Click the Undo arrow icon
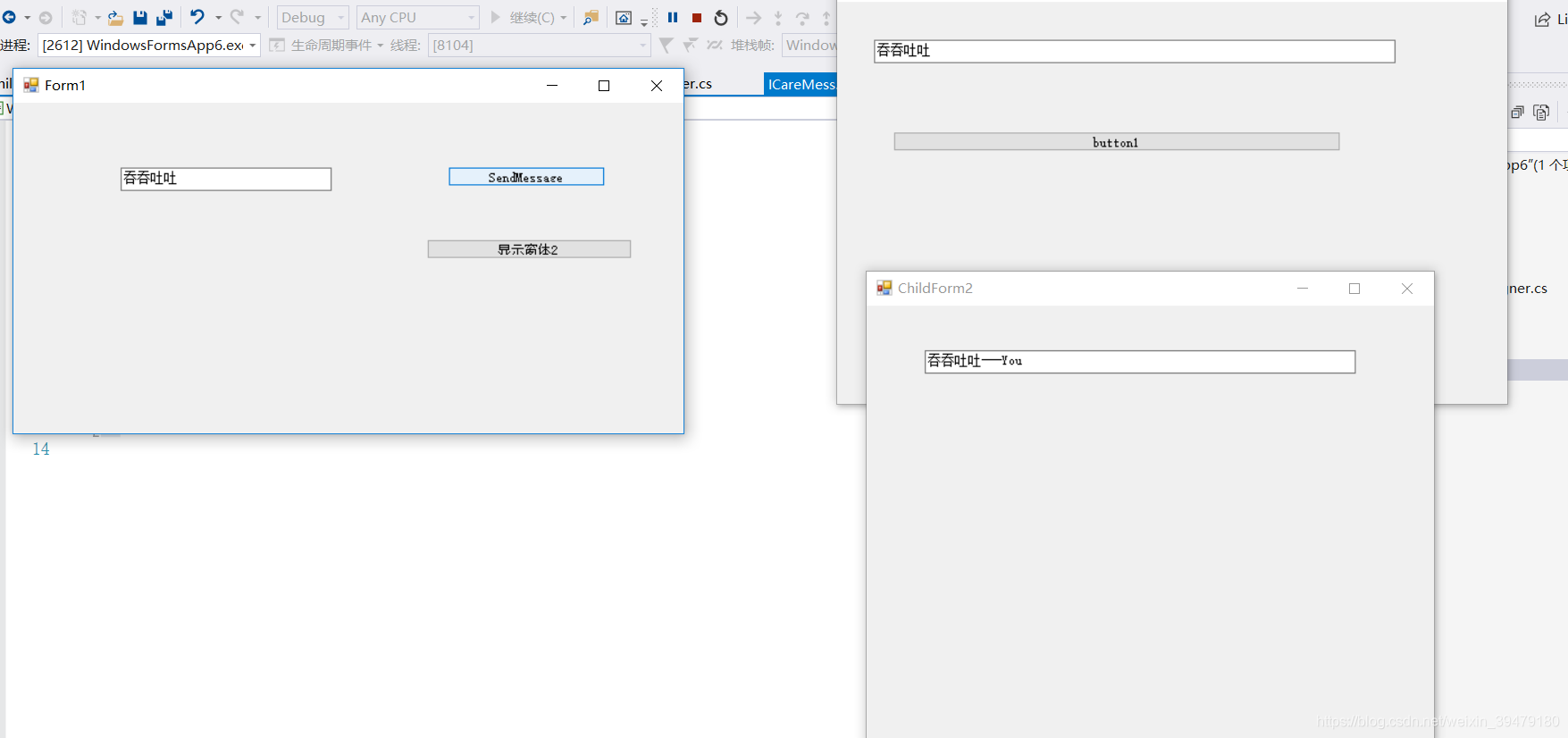The width and height of the screenshot is (1568, 738). coord(197,17)
